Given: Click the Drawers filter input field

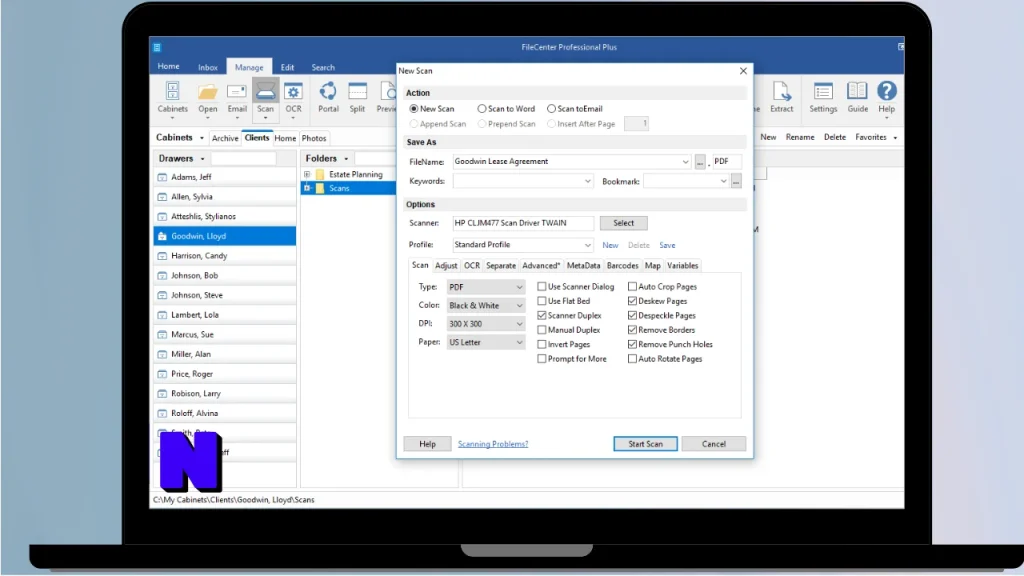Looking at the screenshot, I should (243, 158).
